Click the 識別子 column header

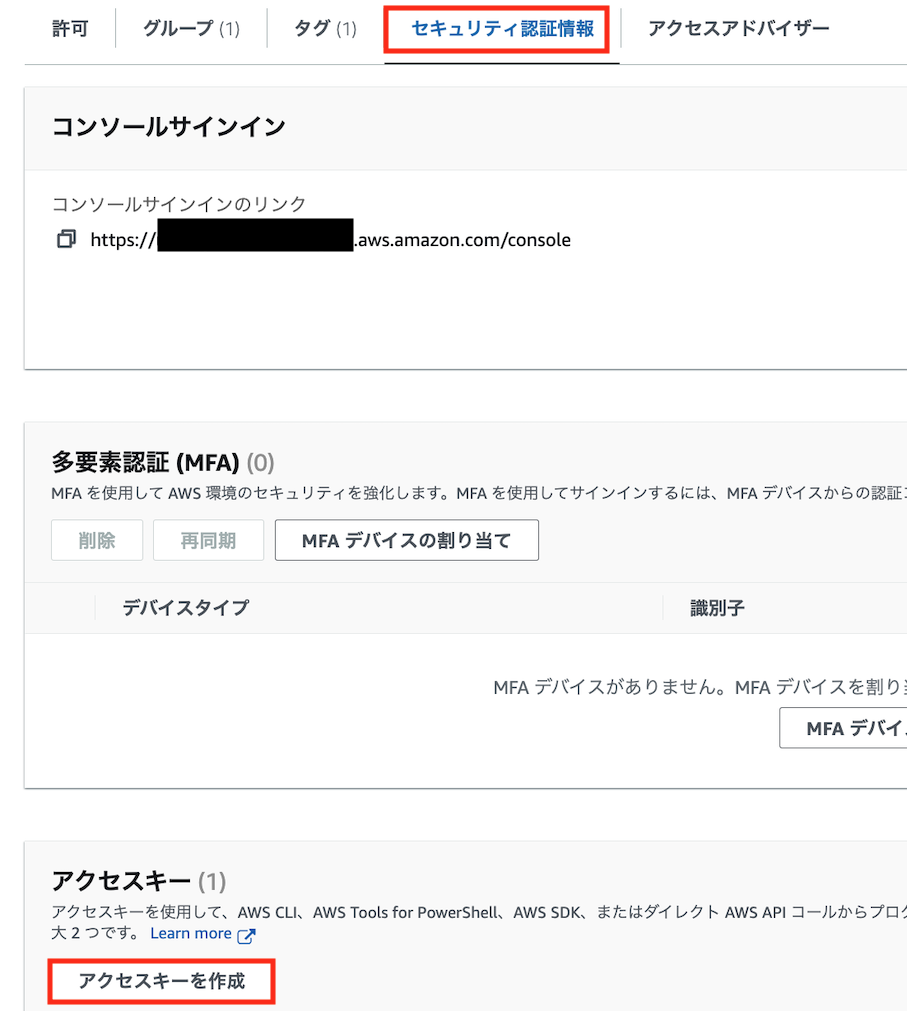[716, 608]
